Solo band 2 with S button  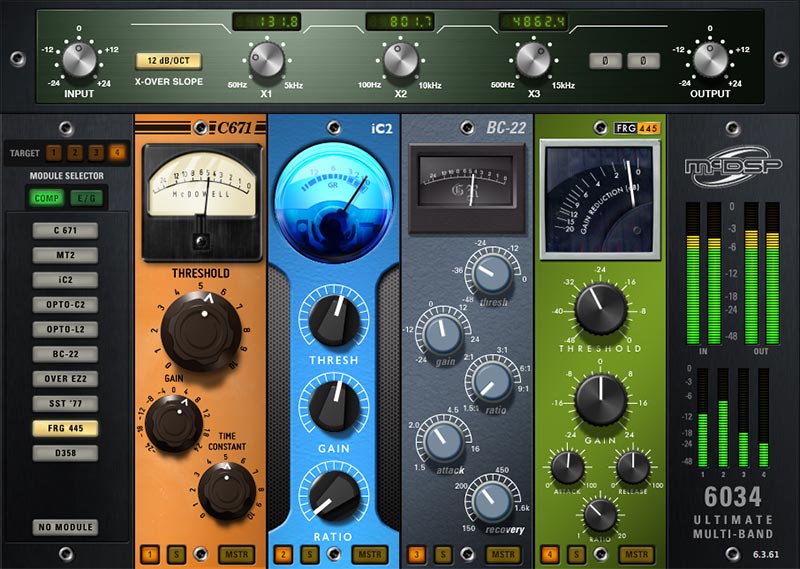(310, 554)
